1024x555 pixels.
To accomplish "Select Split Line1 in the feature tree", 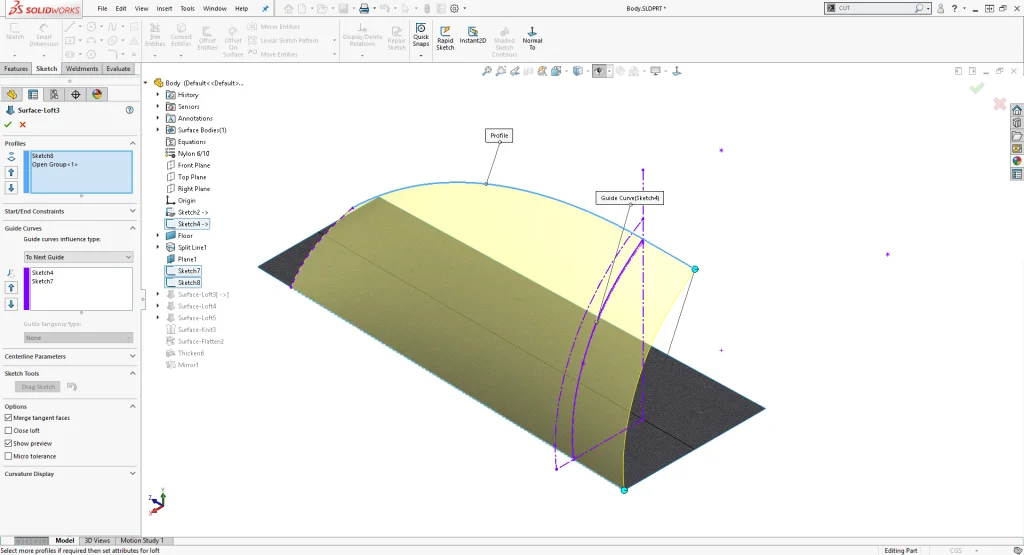I will [x=191, y=247].
